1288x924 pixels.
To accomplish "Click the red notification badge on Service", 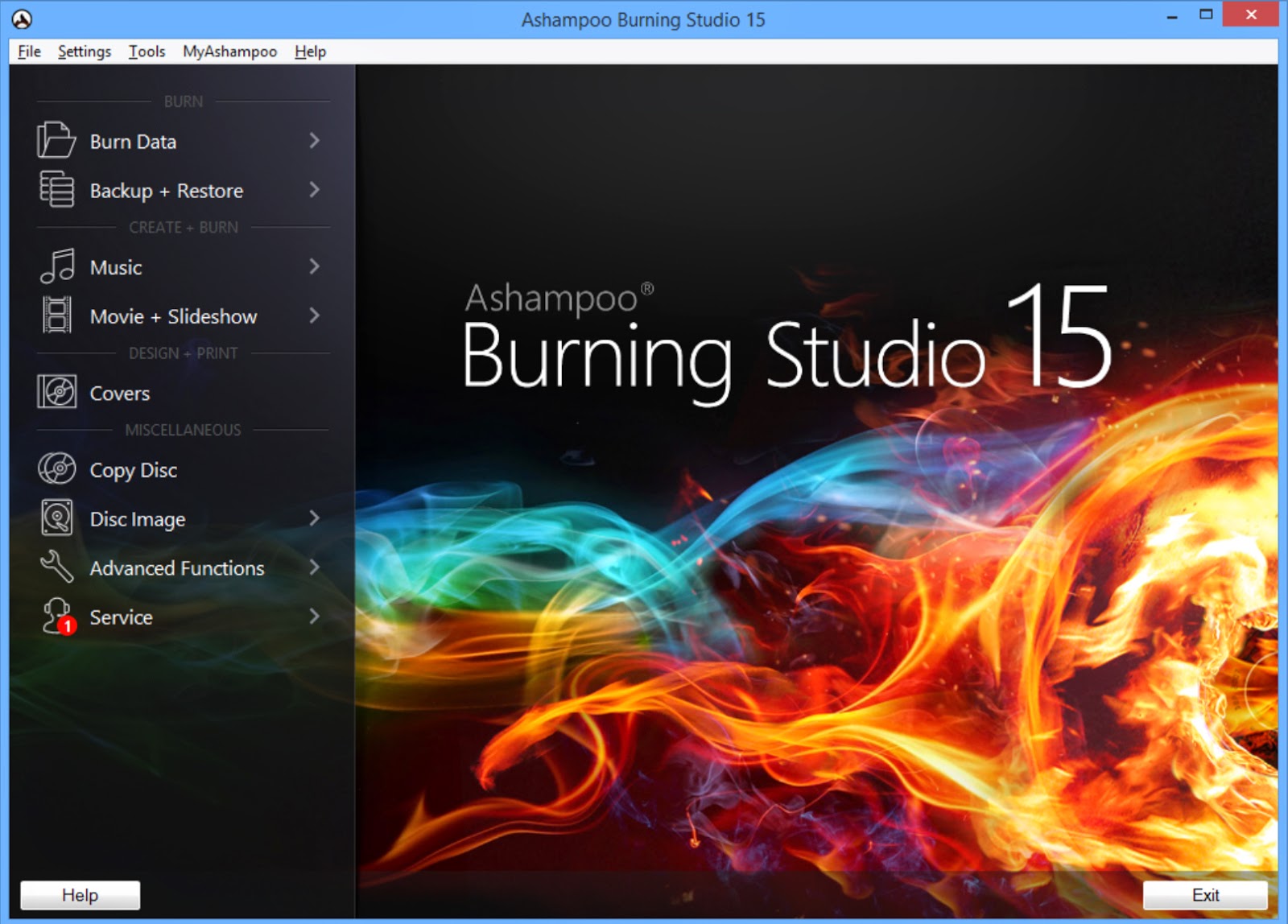I will pos(68,625).
